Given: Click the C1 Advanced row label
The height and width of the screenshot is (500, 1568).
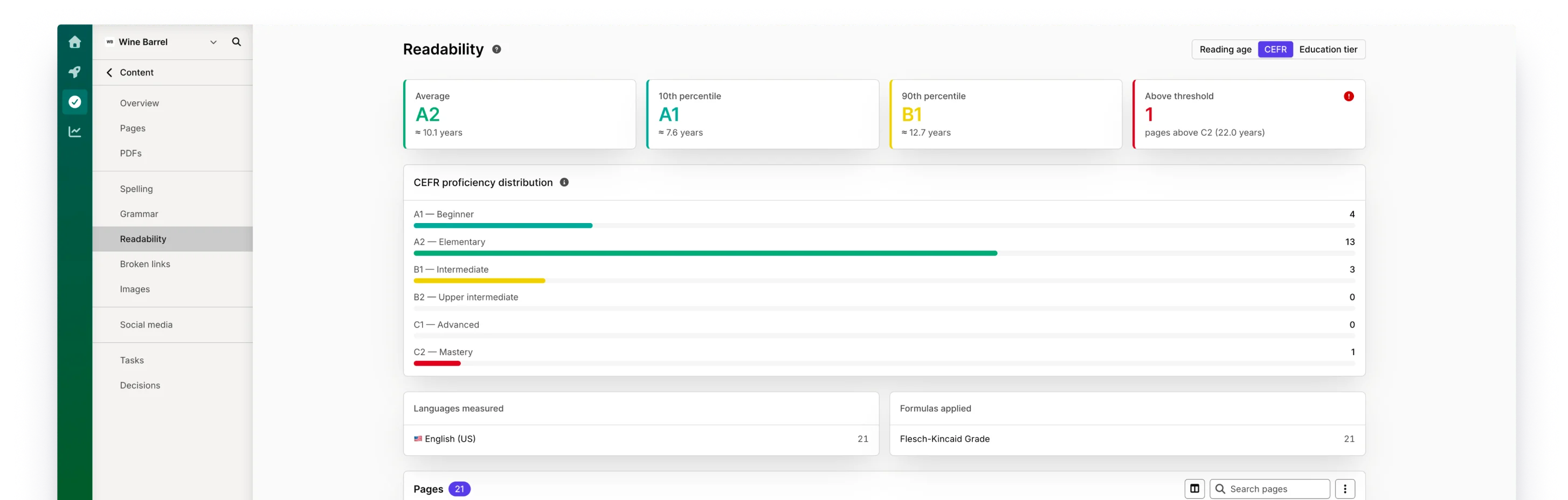Looking at the screenshot, I should click(446, 325).
